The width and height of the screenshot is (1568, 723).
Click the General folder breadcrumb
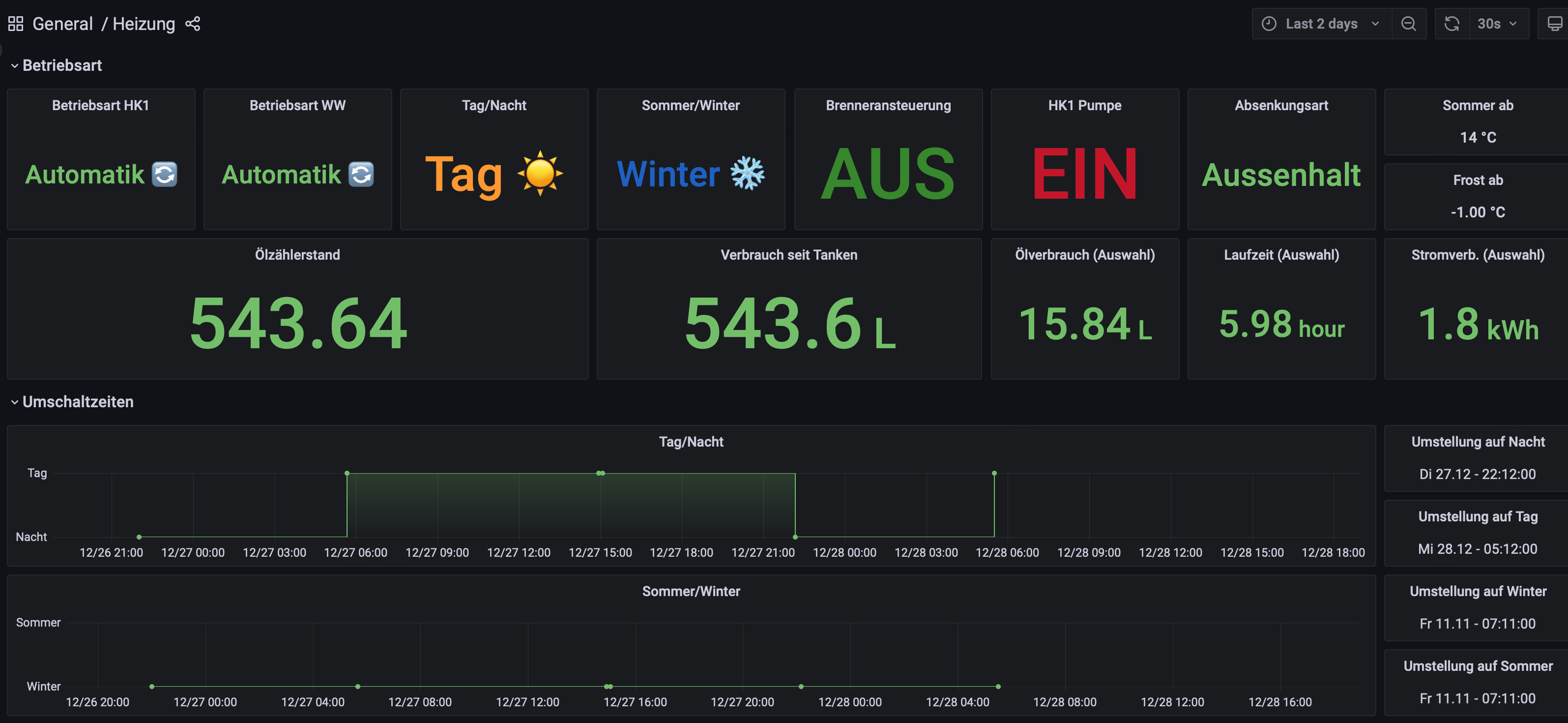pos(62,24)
